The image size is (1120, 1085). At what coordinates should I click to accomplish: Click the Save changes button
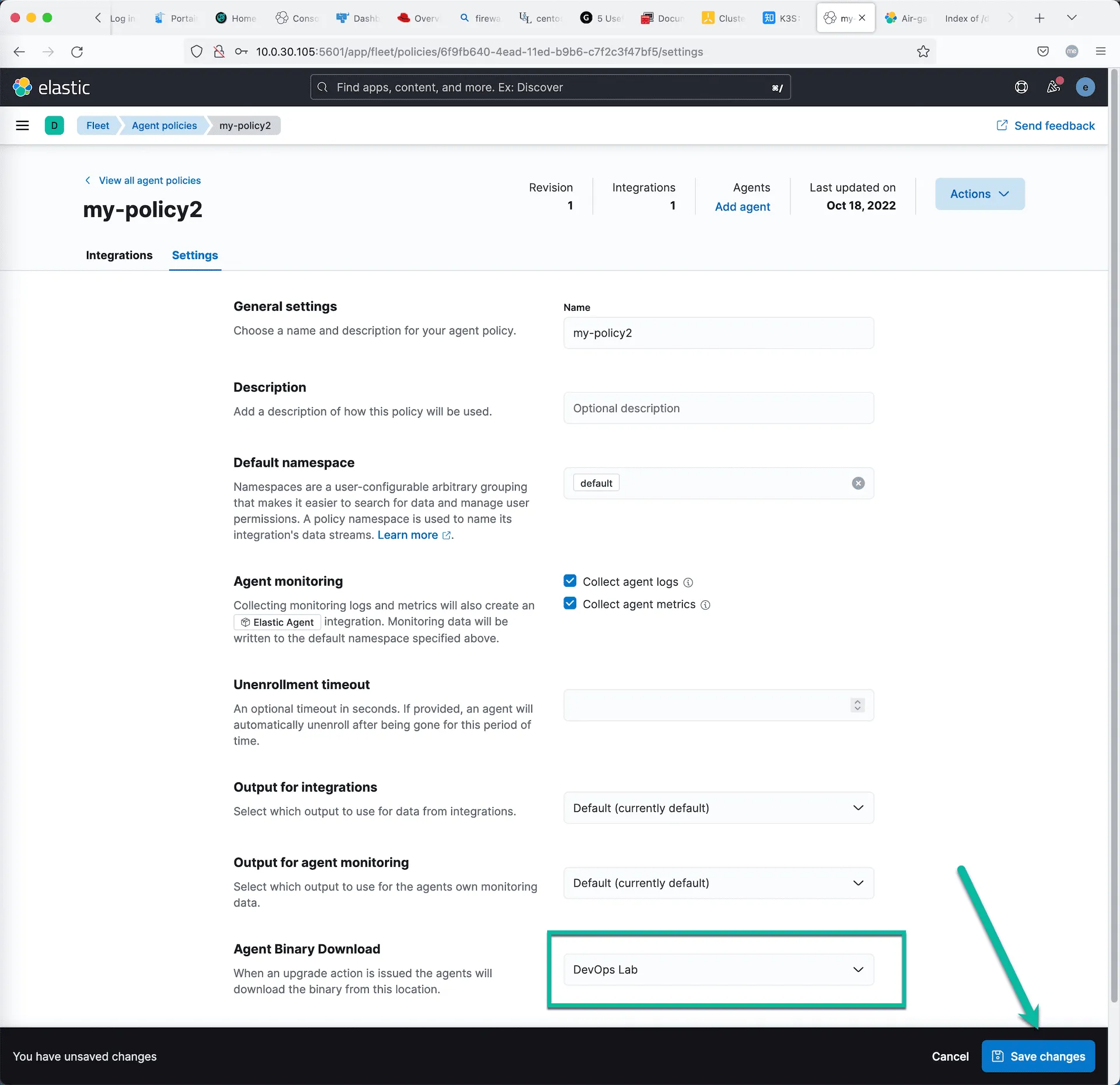[1038, 1056]
